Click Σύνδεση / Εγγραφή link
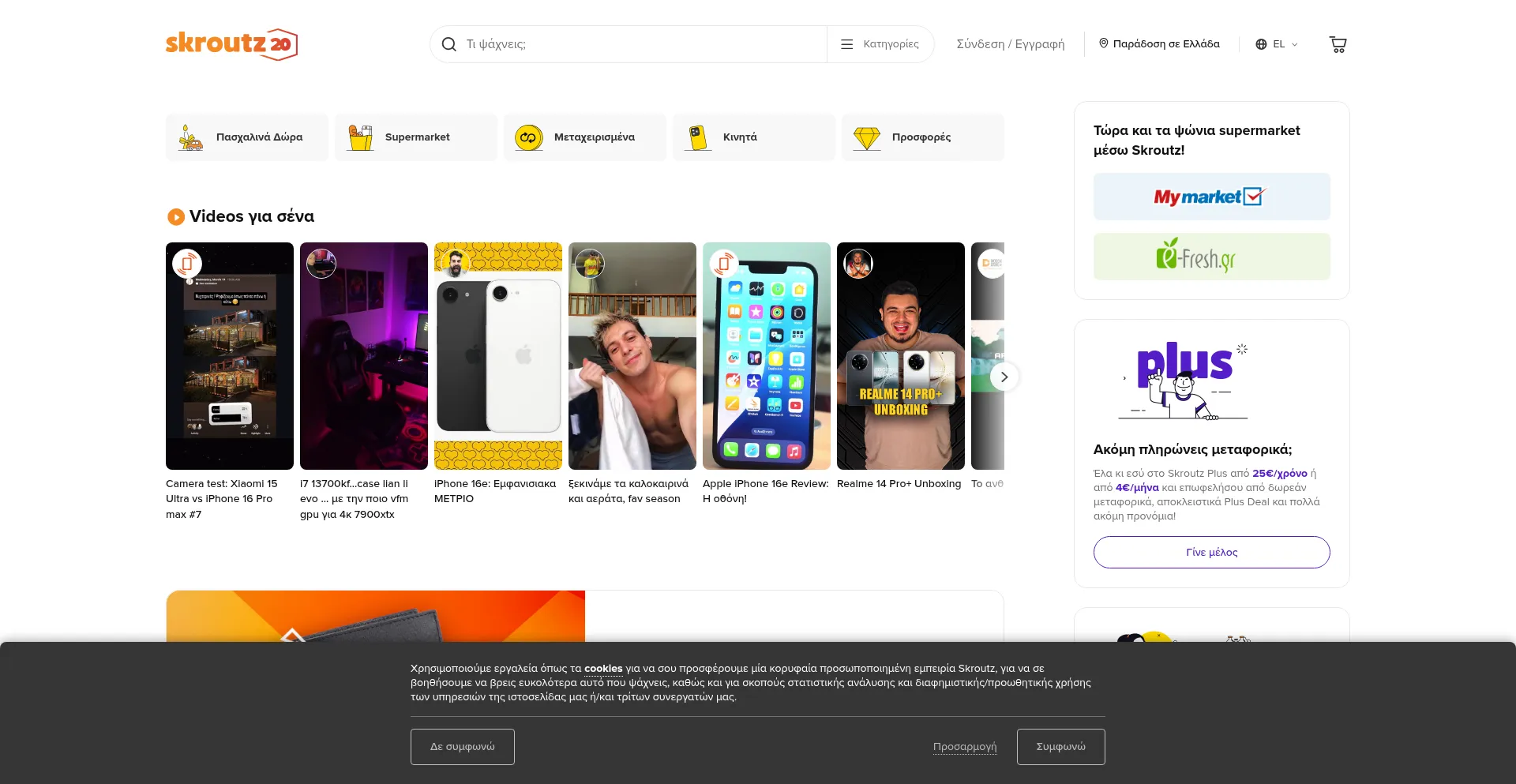The image size is (1516, 784). (x=1010, y=44)
